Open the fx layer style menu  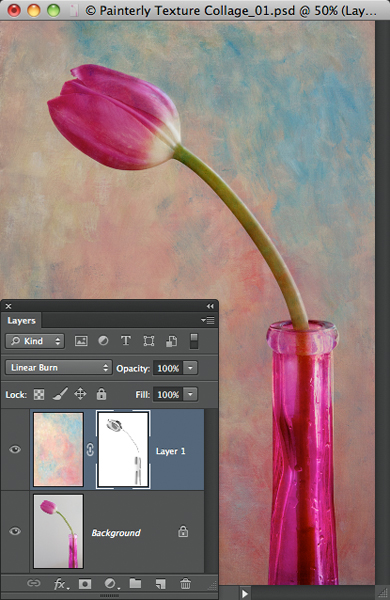[x=61, y=584]
